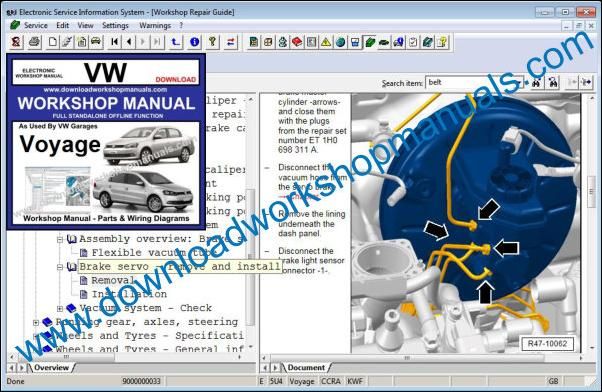Click Voyage in the status bar
This screenshot has width=602, height=392.
pyautogui.click(x=301, y=381)
